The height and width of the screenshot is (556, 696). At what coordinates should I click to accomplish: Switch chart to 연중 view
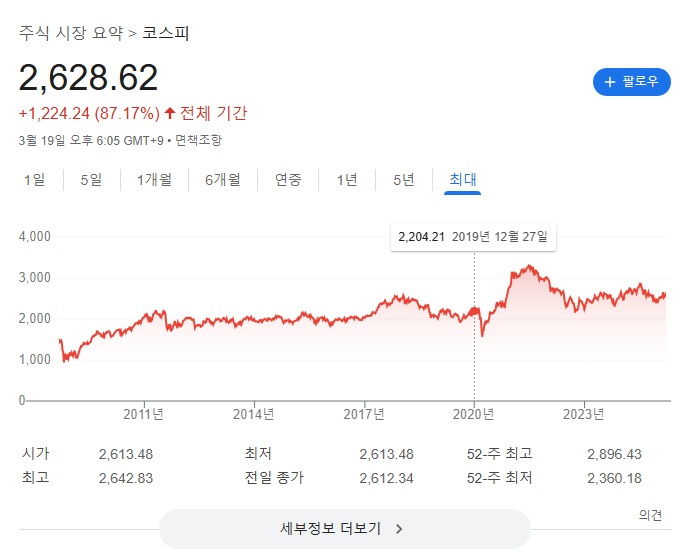click(x=288, y=180)
